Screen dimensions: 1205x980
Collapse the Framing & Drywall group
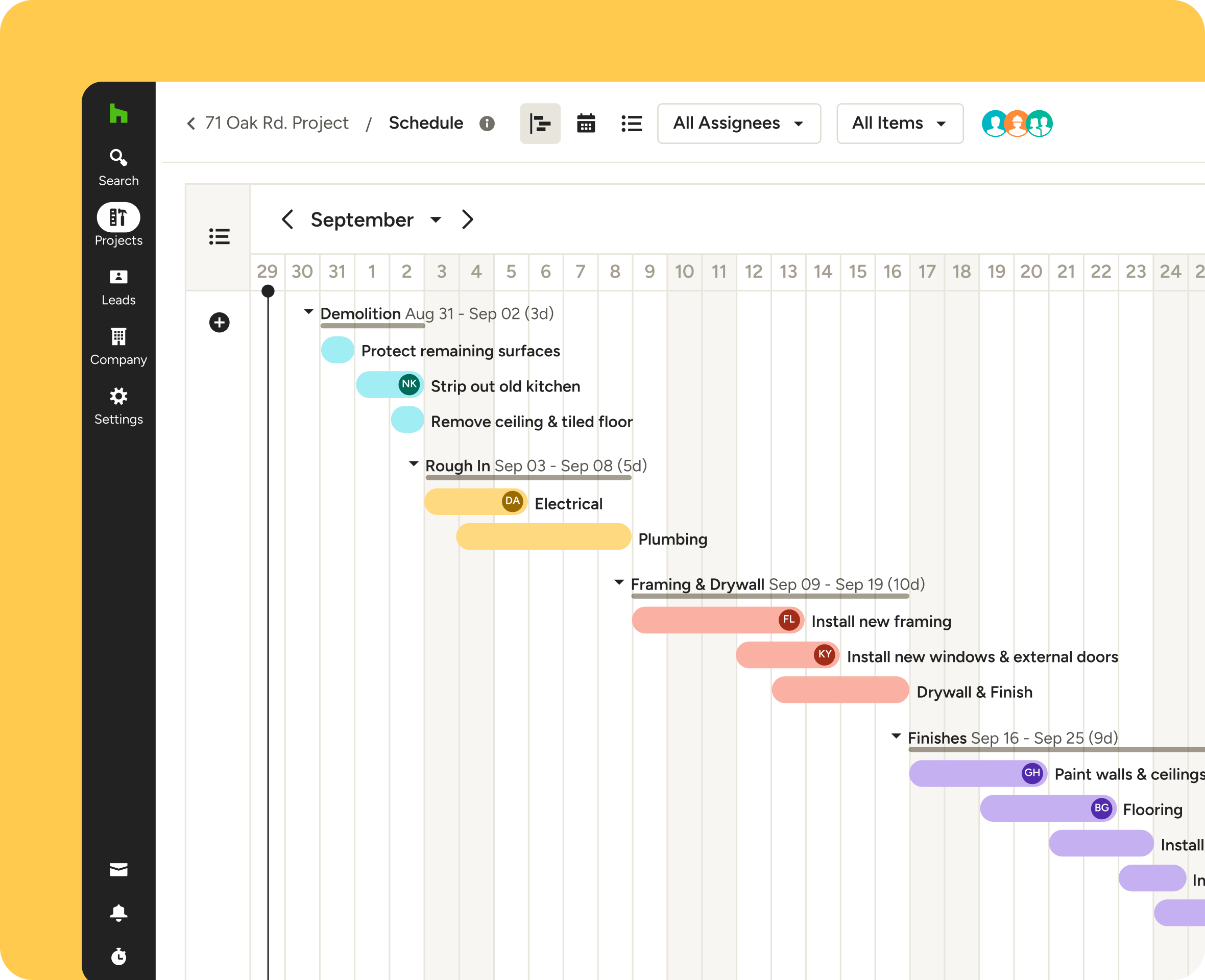point(619,582)
